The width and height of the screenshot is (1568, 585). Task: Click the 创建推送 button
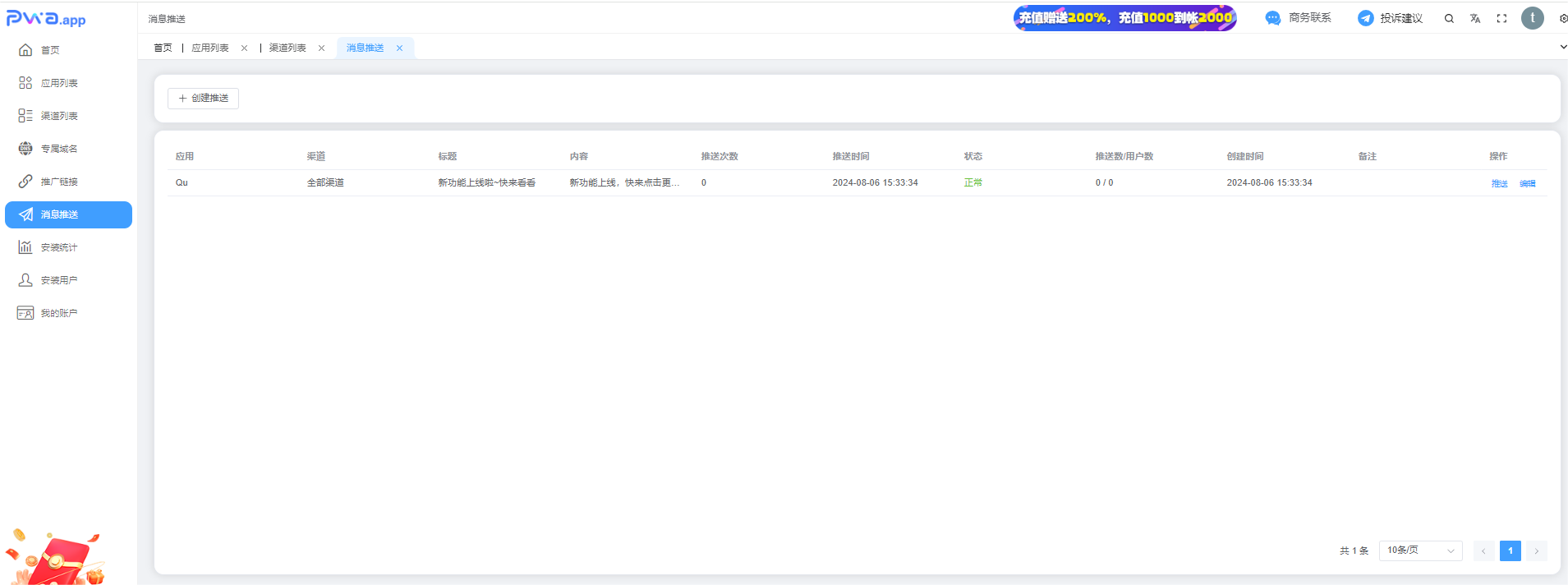[203, 99]
